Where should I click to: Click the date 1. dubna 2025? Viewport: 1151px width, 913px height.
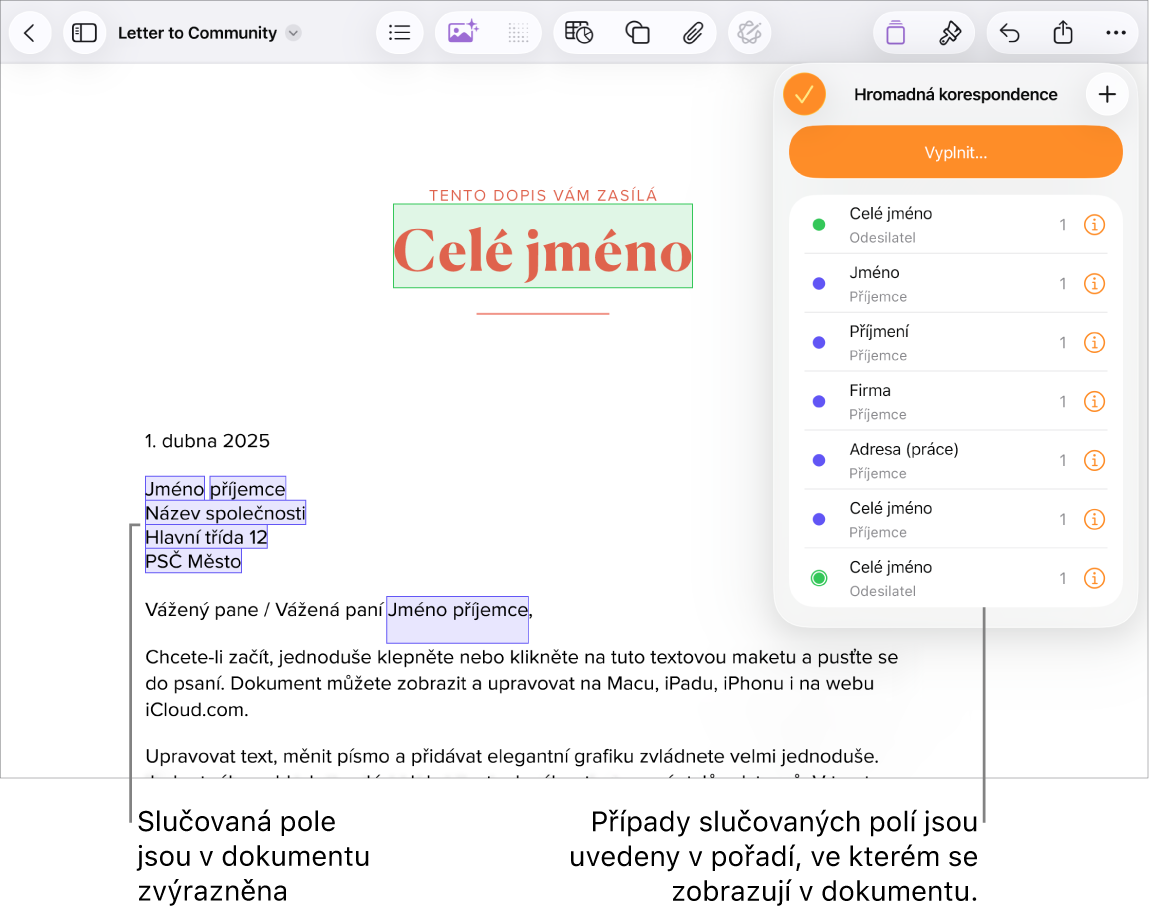coord(208,441)
